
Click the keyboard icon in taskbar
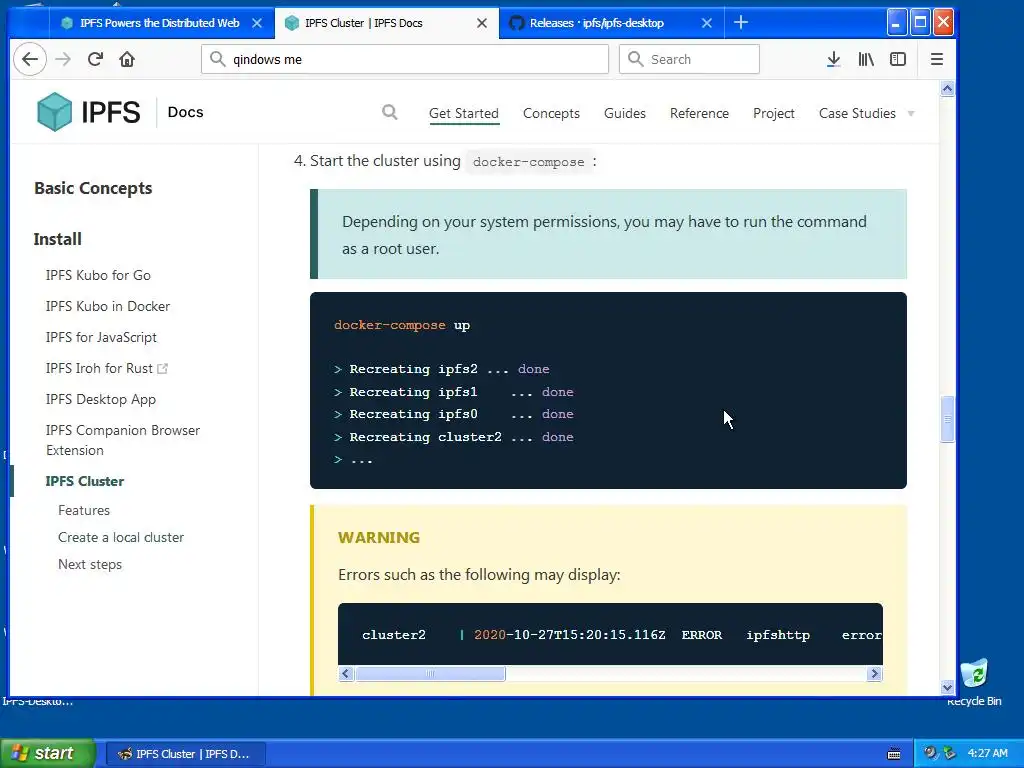894,754
